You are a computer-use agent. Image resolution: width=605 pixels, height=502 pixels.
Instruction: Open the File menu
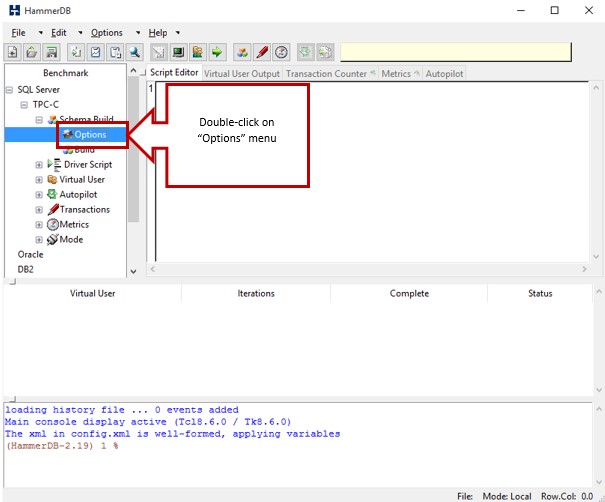click(18, 32)
